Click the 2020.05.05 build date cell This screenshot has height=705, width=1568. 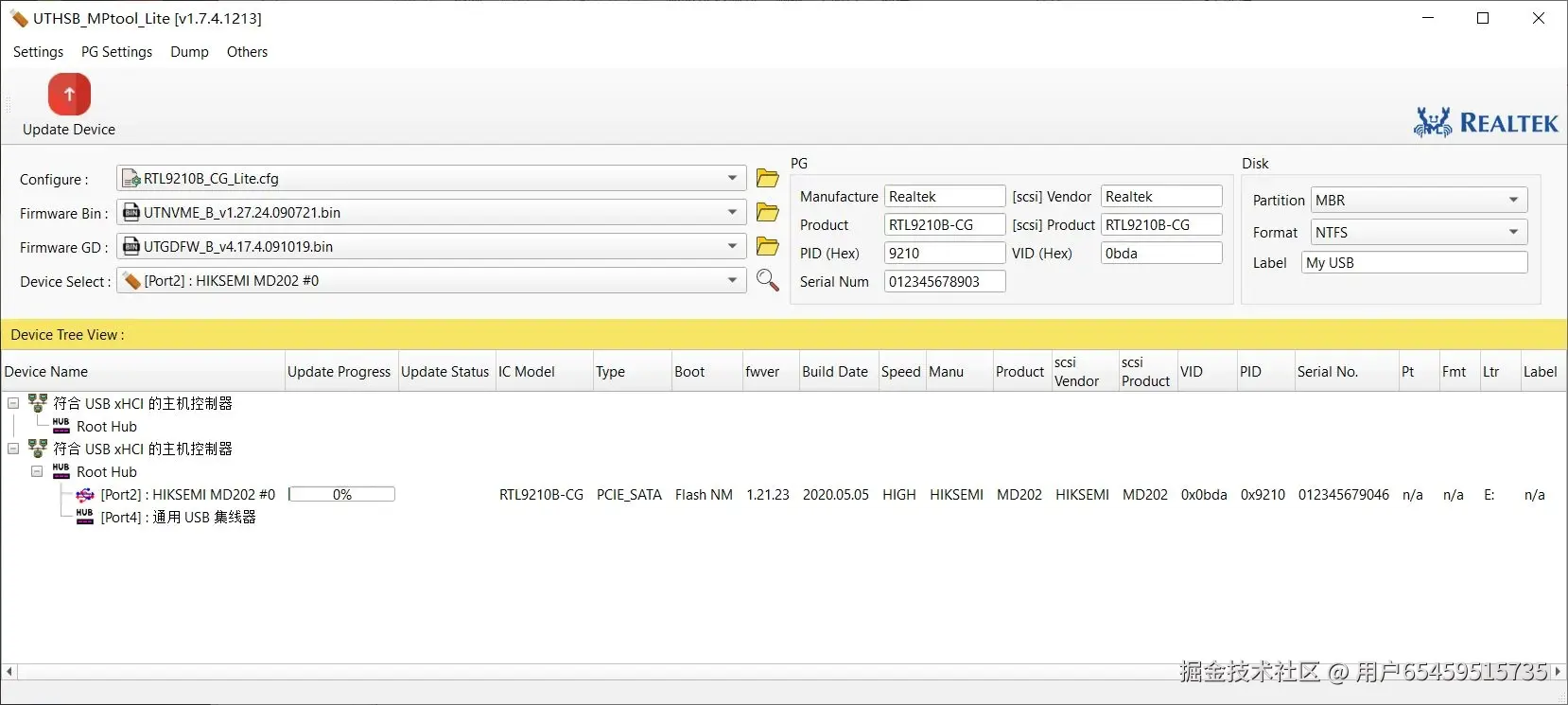[x=835, y=494]
